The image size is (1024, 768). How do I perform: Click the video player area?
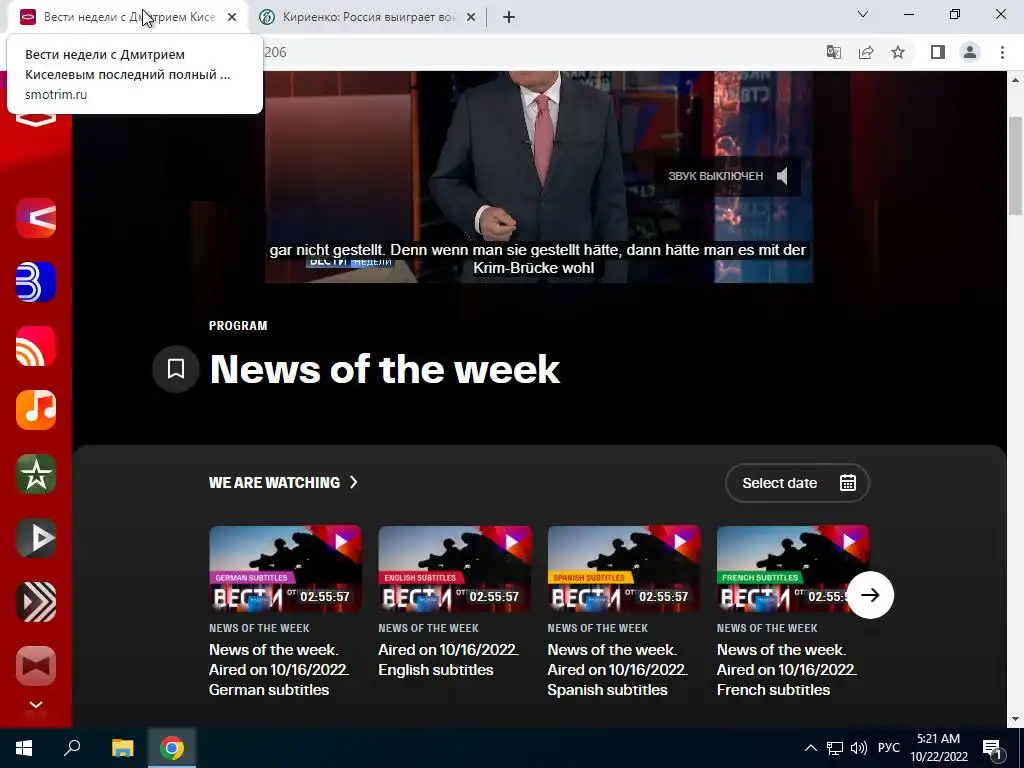539,177
